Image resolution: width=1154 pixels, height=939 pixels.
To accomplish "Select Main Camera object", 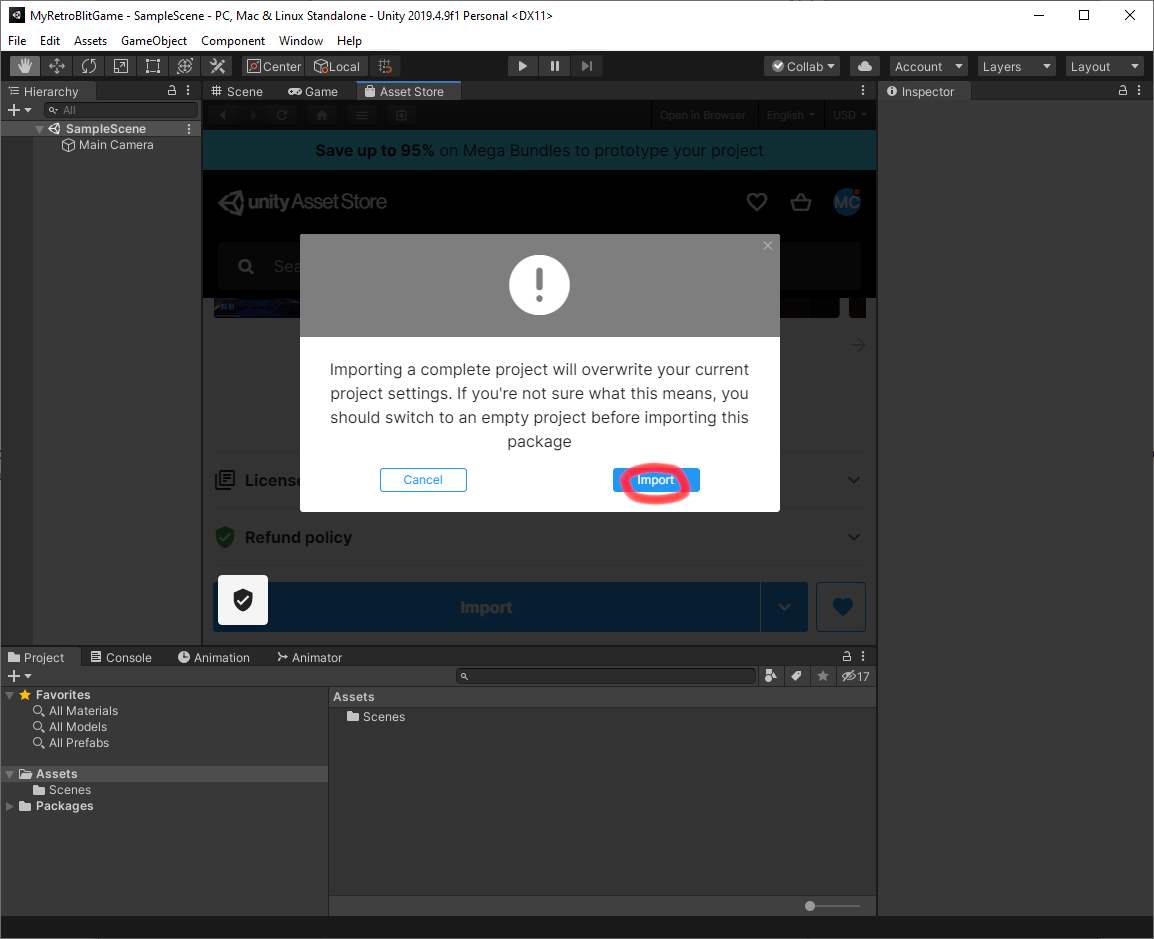I will tap(108, 145).
